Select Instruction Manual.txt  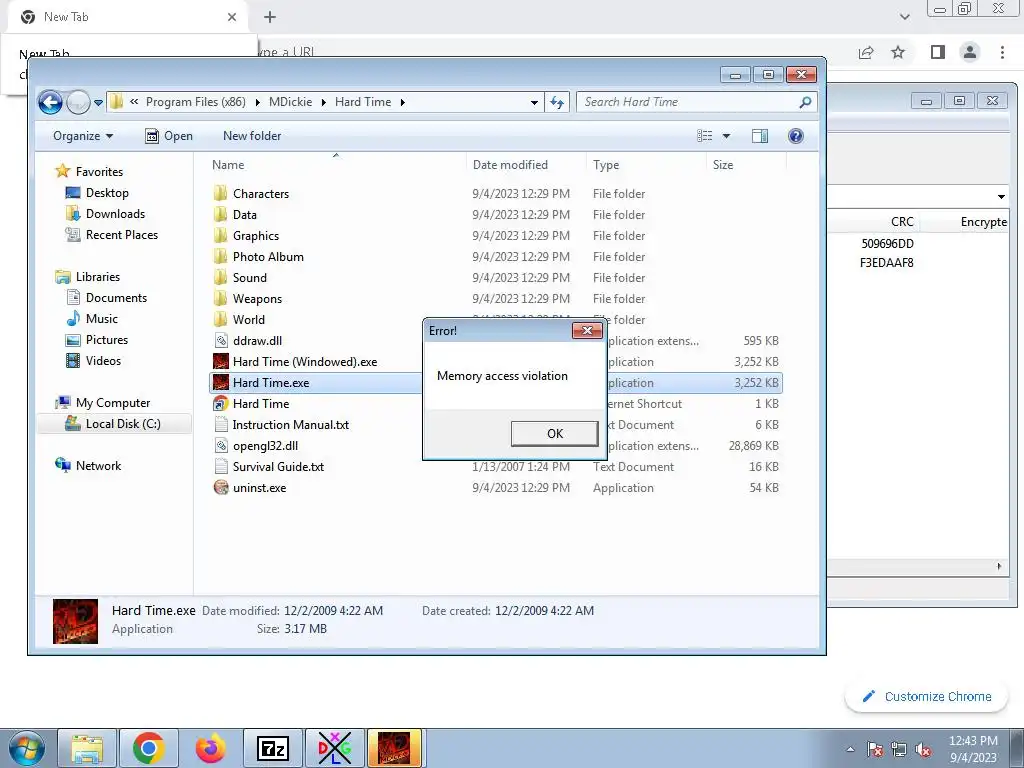(291, 424)
